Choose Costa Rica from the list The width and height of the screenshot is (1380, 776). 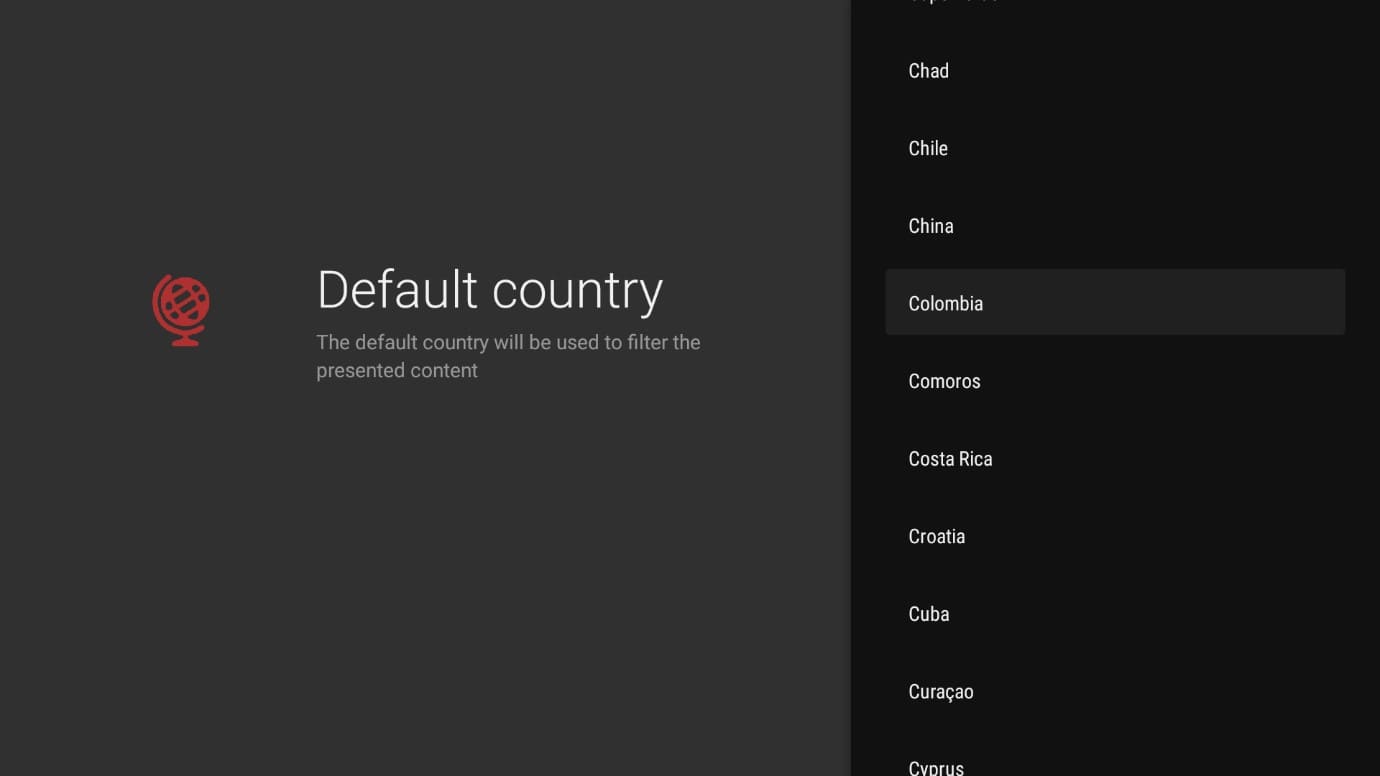(949, 459)
